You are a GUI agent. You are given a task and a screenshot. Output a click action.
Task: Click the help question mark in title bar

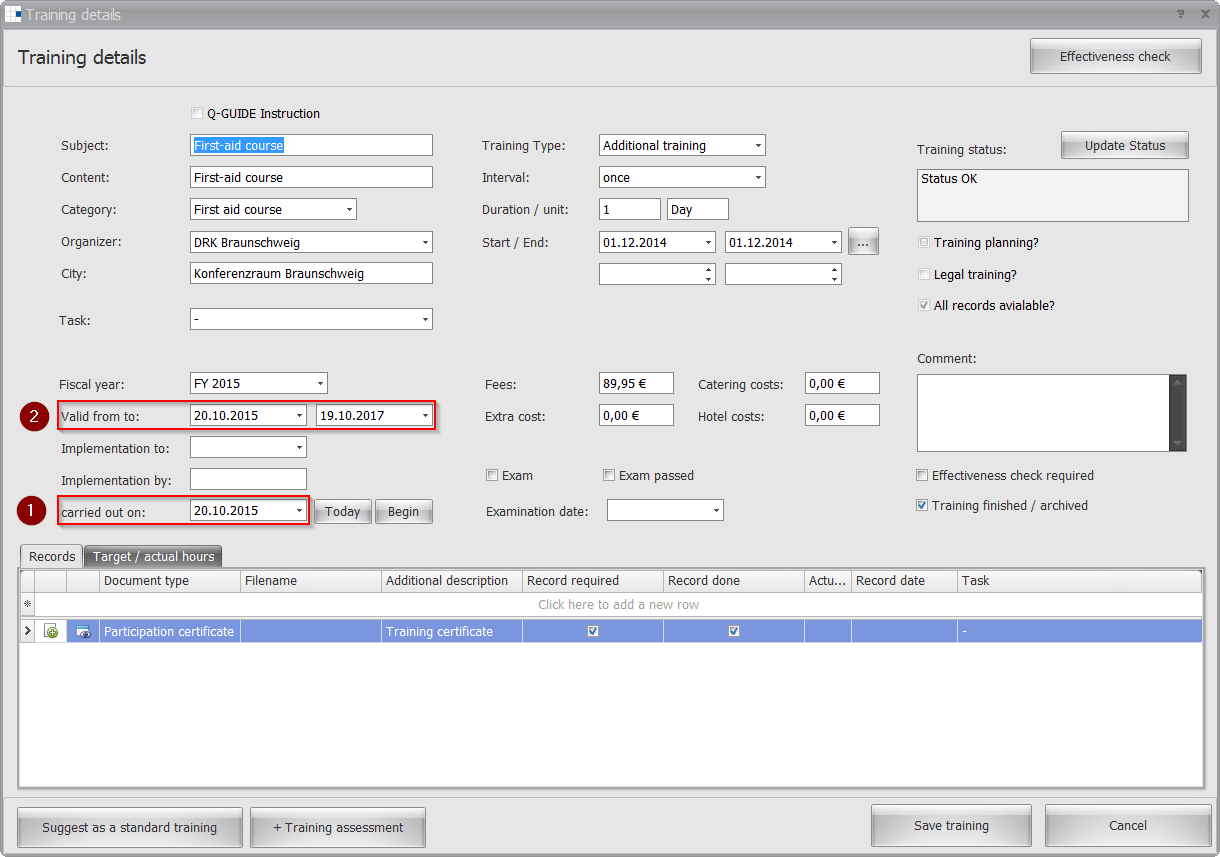tap(1180, 14)
